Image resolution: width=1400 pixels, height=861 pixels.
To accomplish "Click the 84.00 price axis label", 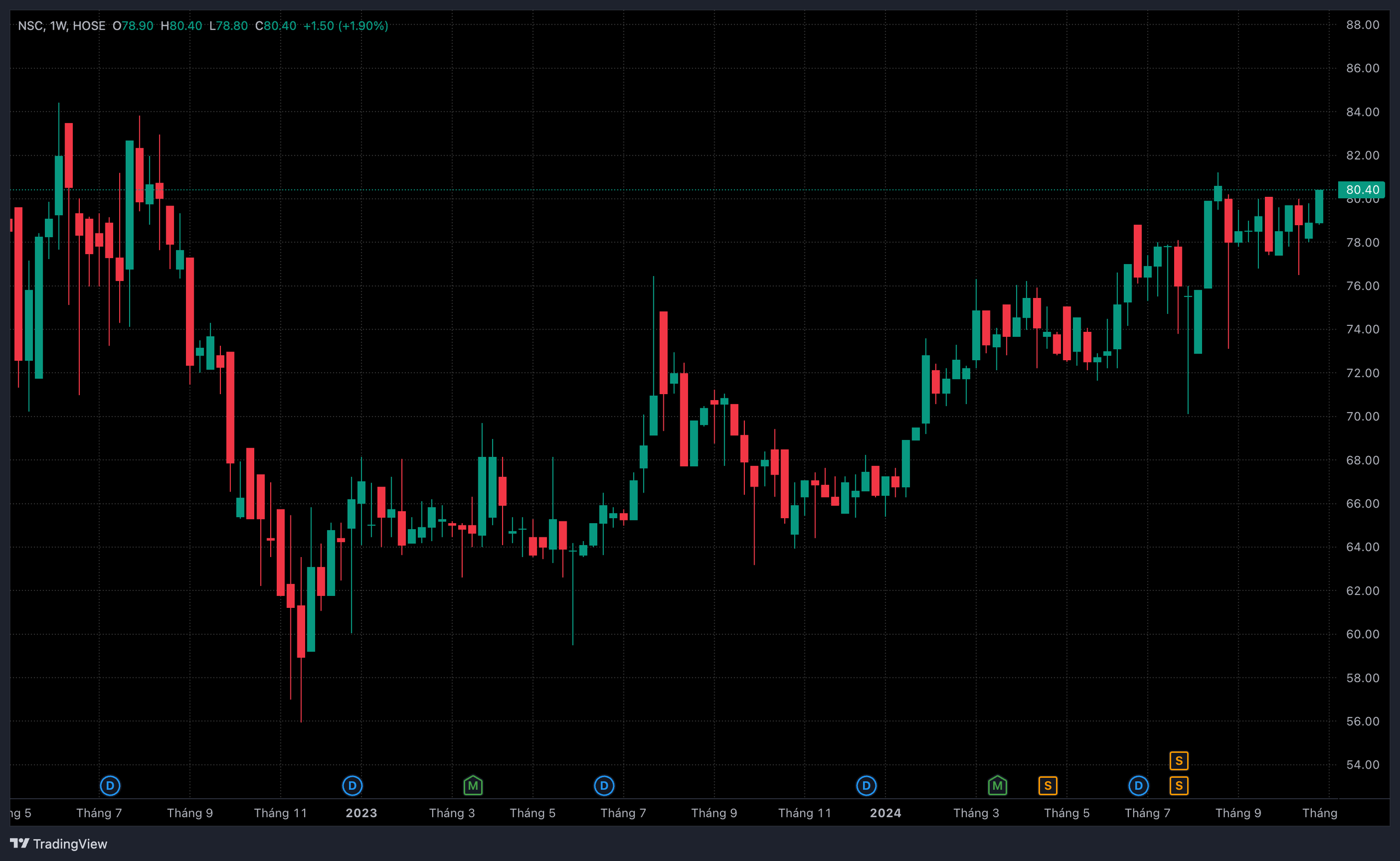I will pyautogui.click(x=1362, y=112).
